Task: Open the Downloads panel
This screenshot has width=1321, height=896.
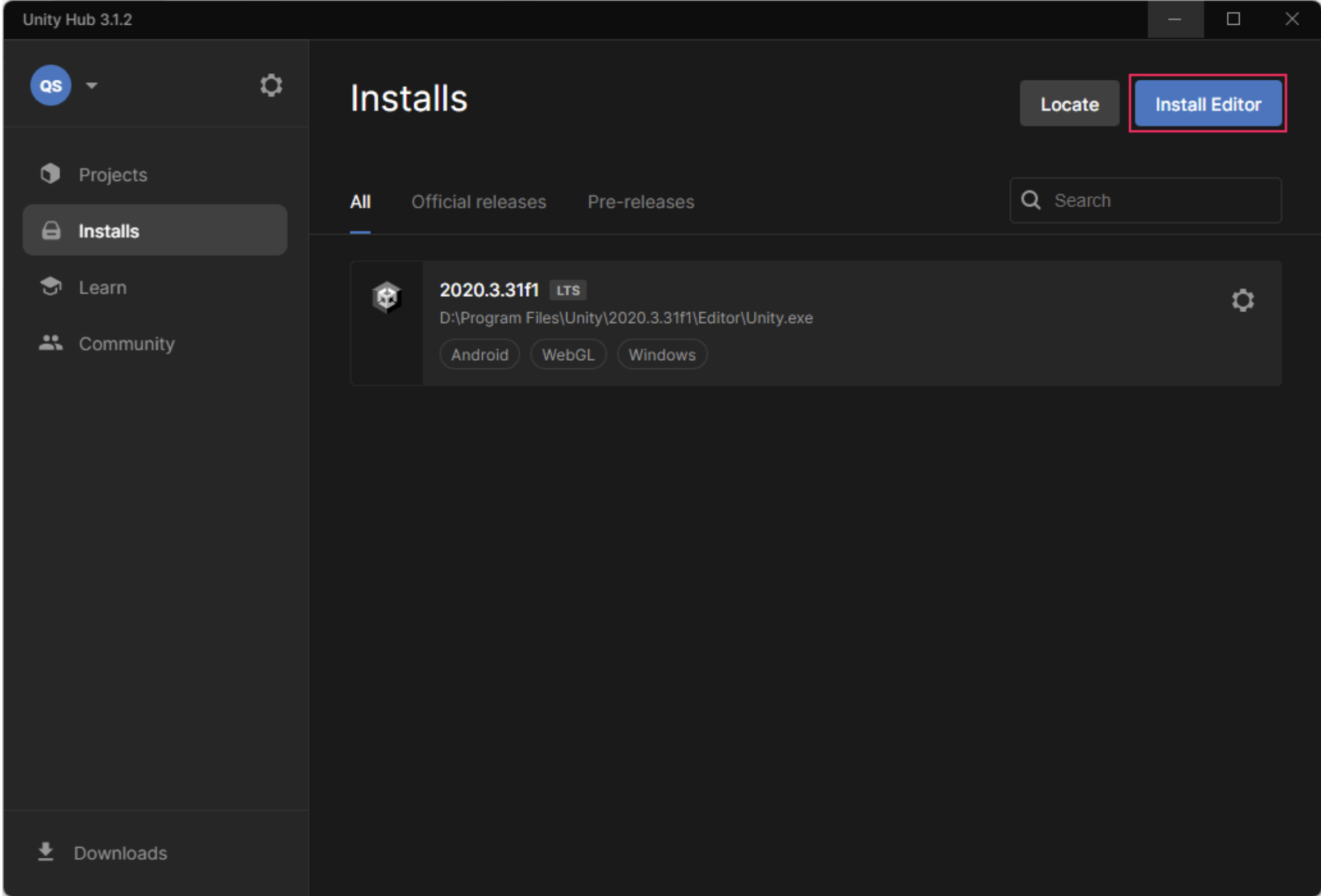Action: click(x=120, y=852)
